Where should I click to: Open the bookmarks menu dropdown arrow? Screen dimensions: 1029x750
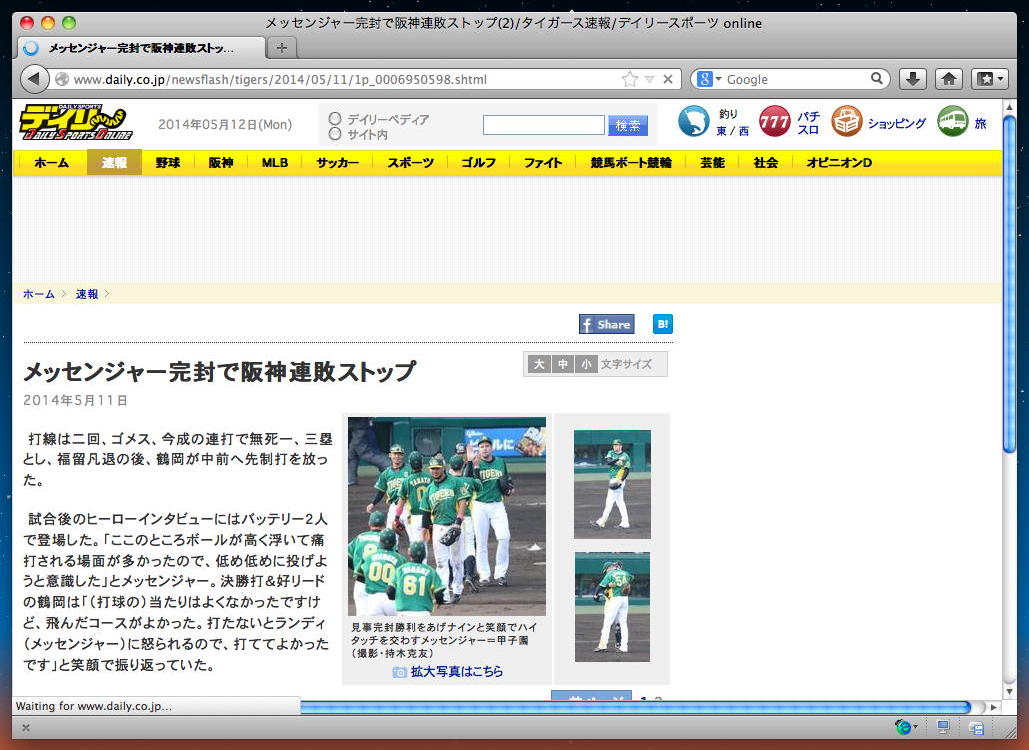pos(1001,79)
